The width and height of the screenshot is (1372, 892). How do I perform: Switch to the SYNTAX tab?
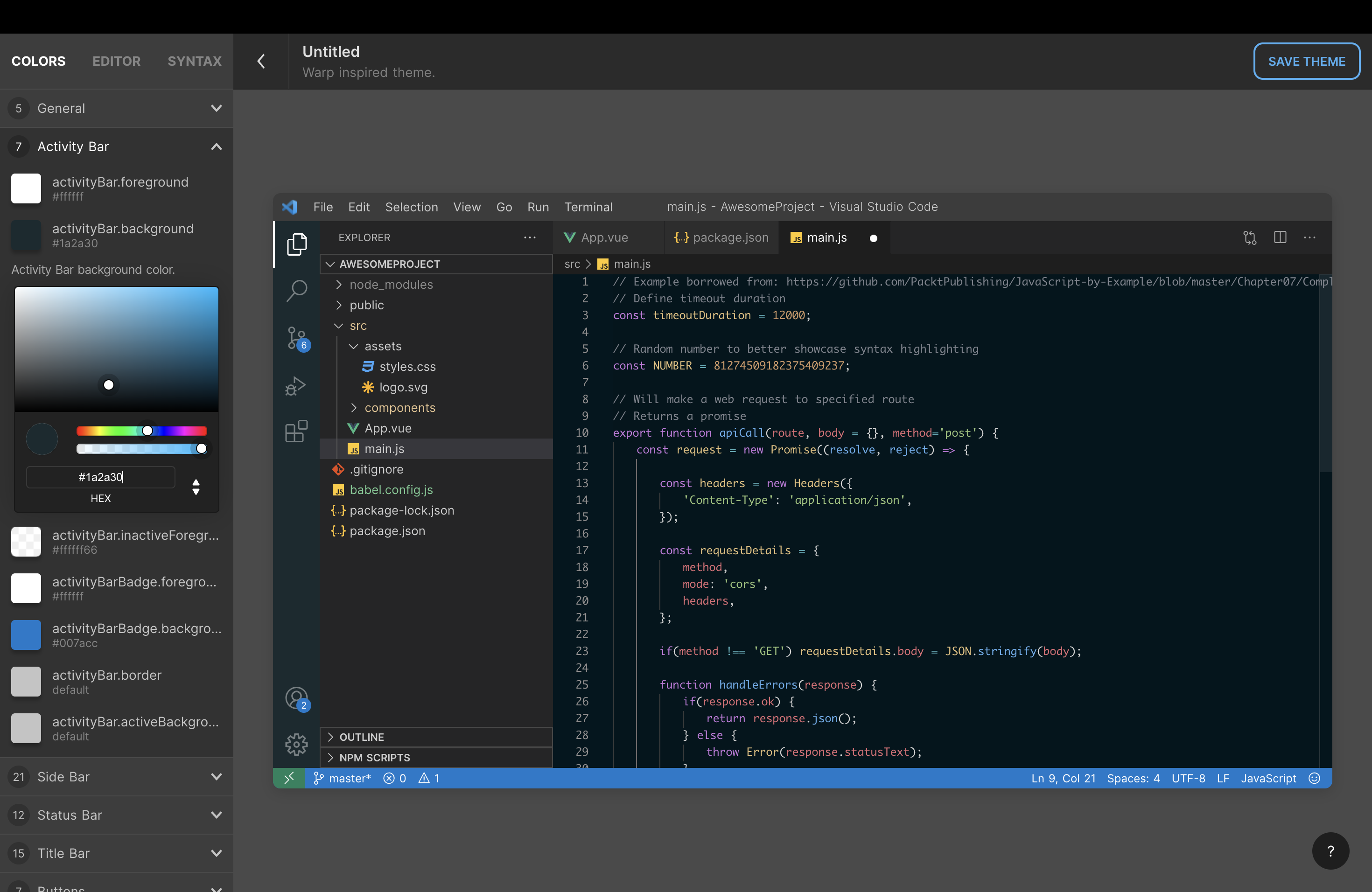click(x=194, y=61)
